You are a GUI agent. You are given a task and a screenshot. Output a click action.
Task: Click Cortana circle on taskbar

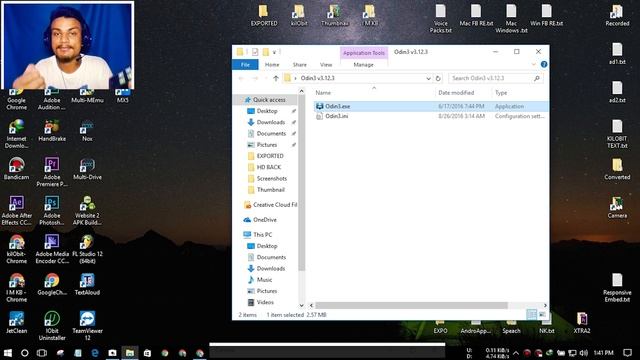point(24,353)
